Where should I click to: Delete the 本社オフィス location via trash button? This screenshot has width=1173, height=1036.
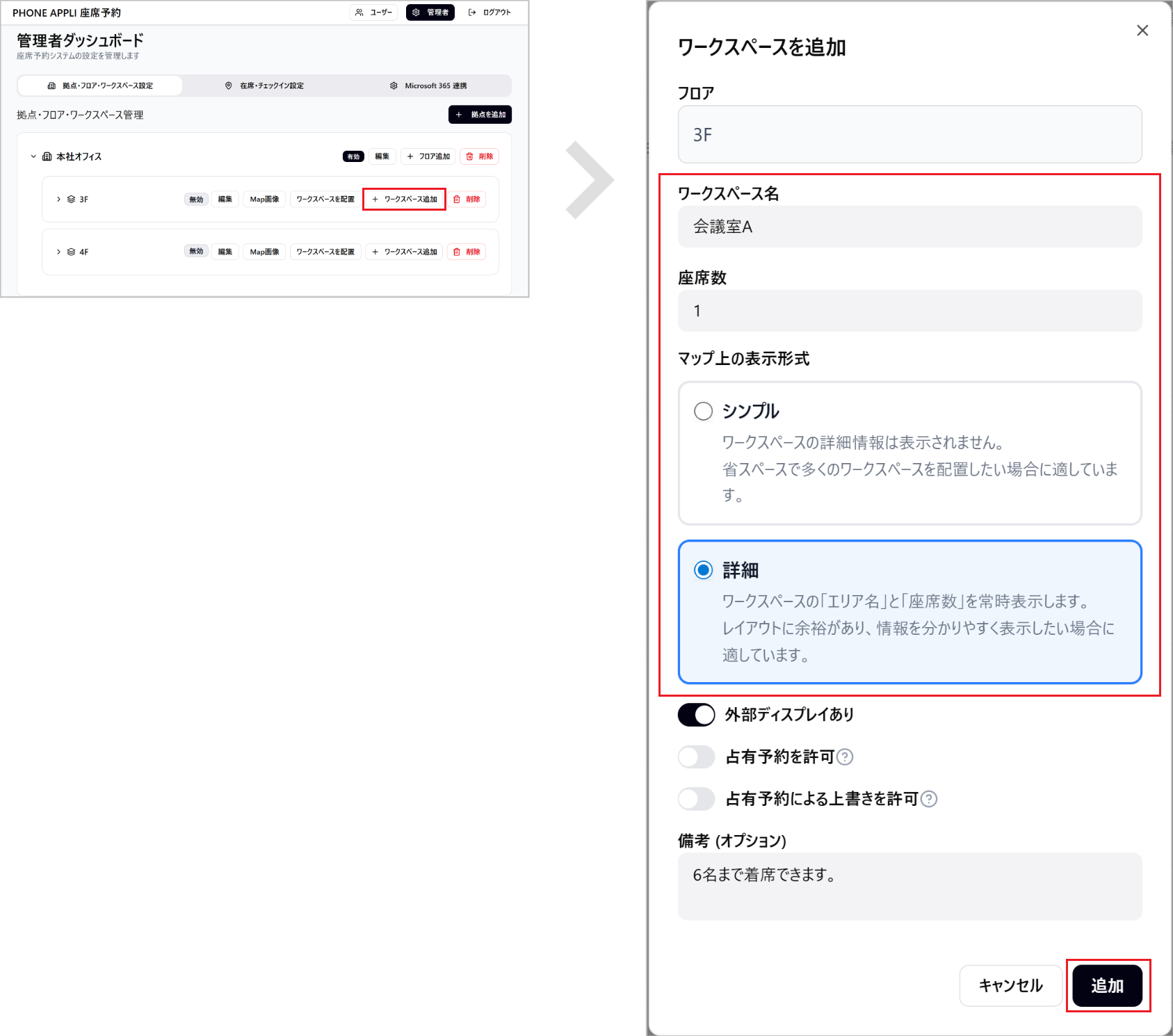pyautogui.click(x=480, y=156)
